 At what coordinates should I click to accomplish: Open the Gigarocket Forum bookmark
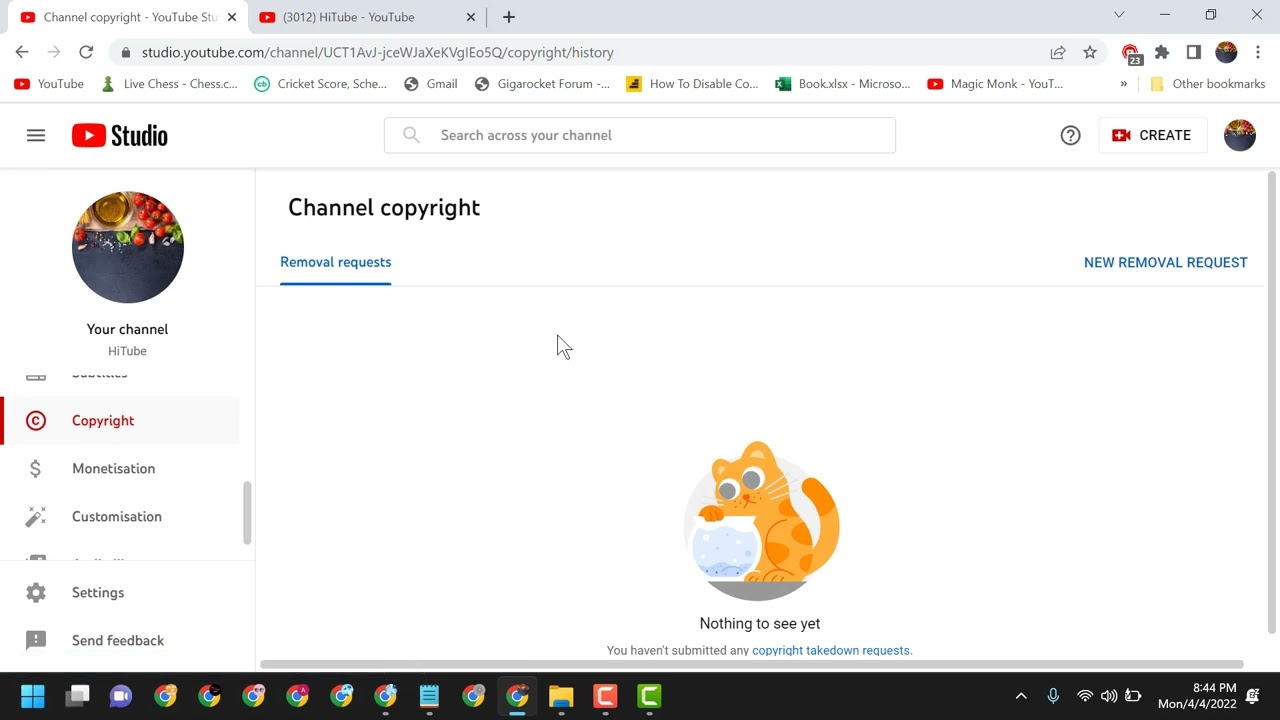[x=542, y=84]
